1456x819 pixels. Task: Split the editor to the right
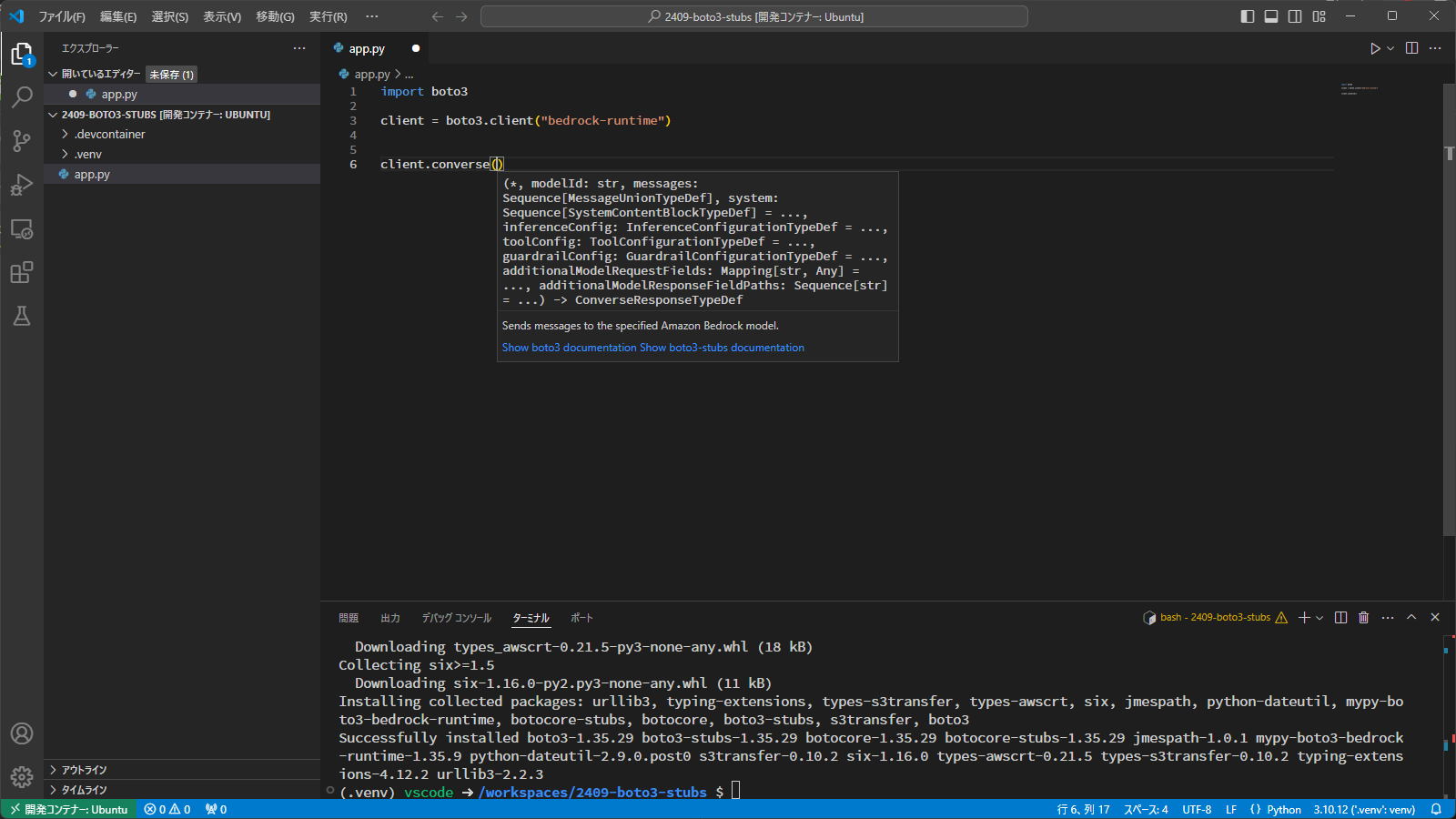[x=1411, y=48]
